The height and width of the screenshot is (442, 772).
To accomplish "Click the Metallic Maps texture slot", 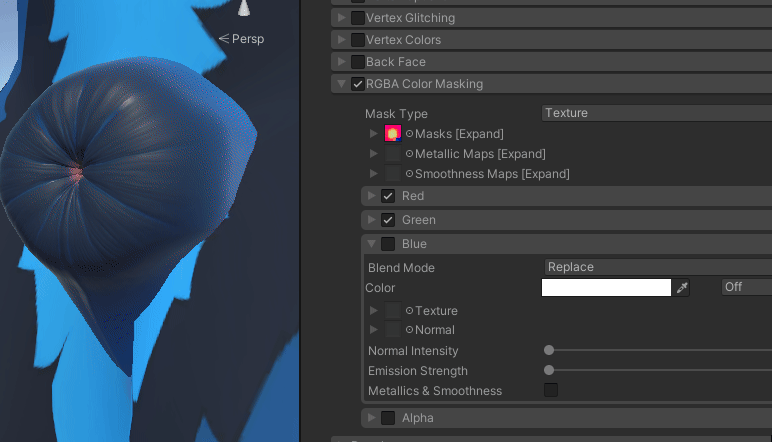I will pos(393,154).
